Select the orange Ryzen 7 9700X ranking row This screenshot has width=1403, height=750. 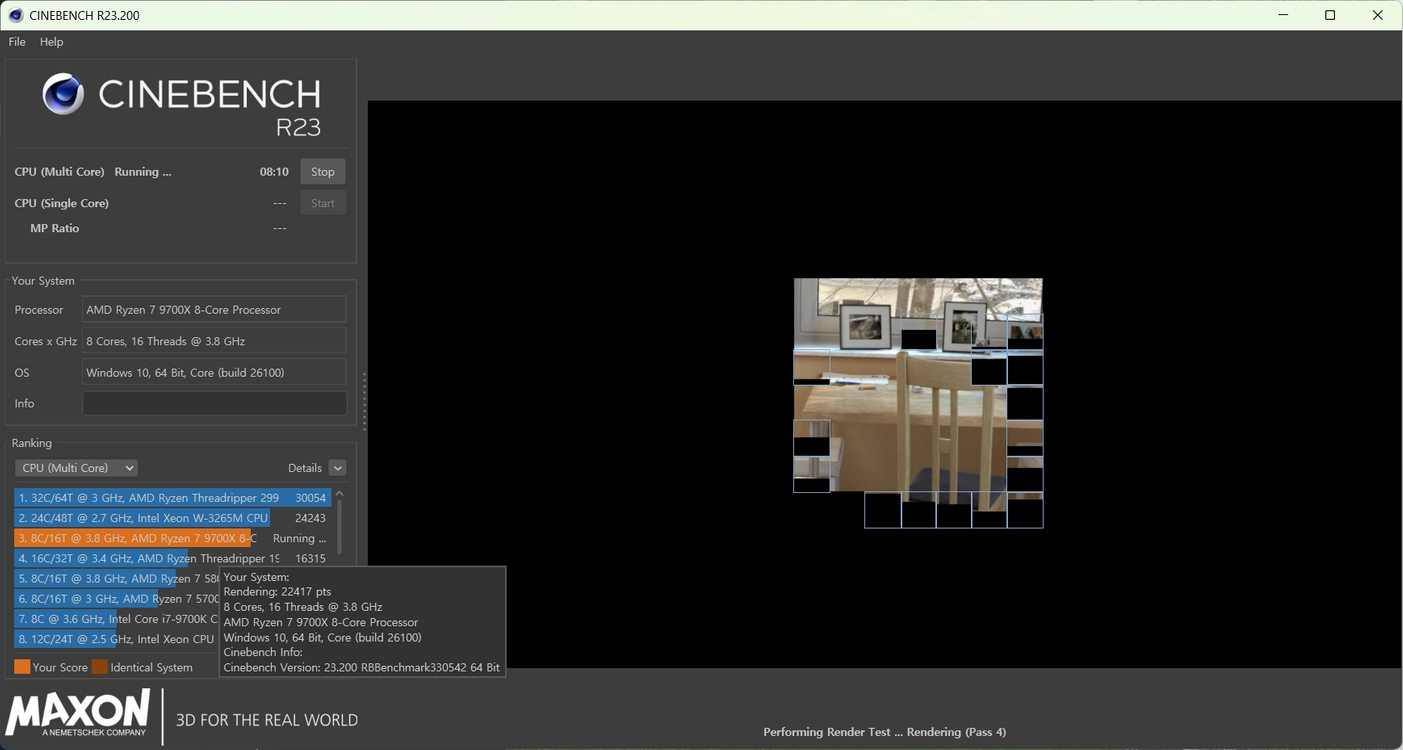(172, 538)
